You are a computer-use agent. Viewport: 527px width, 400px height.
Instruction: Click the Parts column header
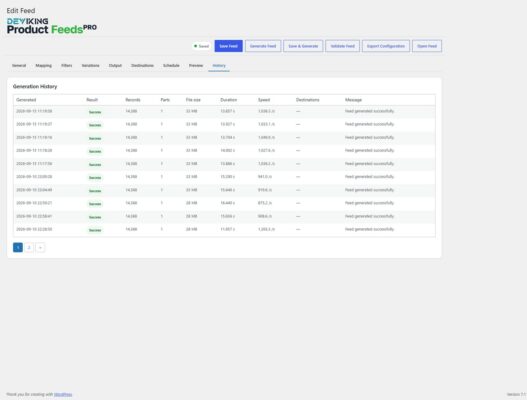[165, 100]
